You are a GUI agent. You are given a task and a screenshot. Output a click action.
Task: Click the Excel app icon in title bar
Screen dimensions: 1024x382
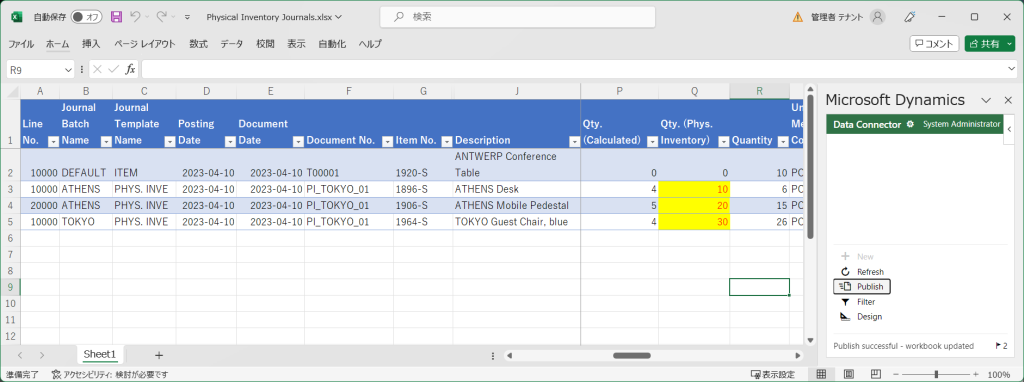16,17
